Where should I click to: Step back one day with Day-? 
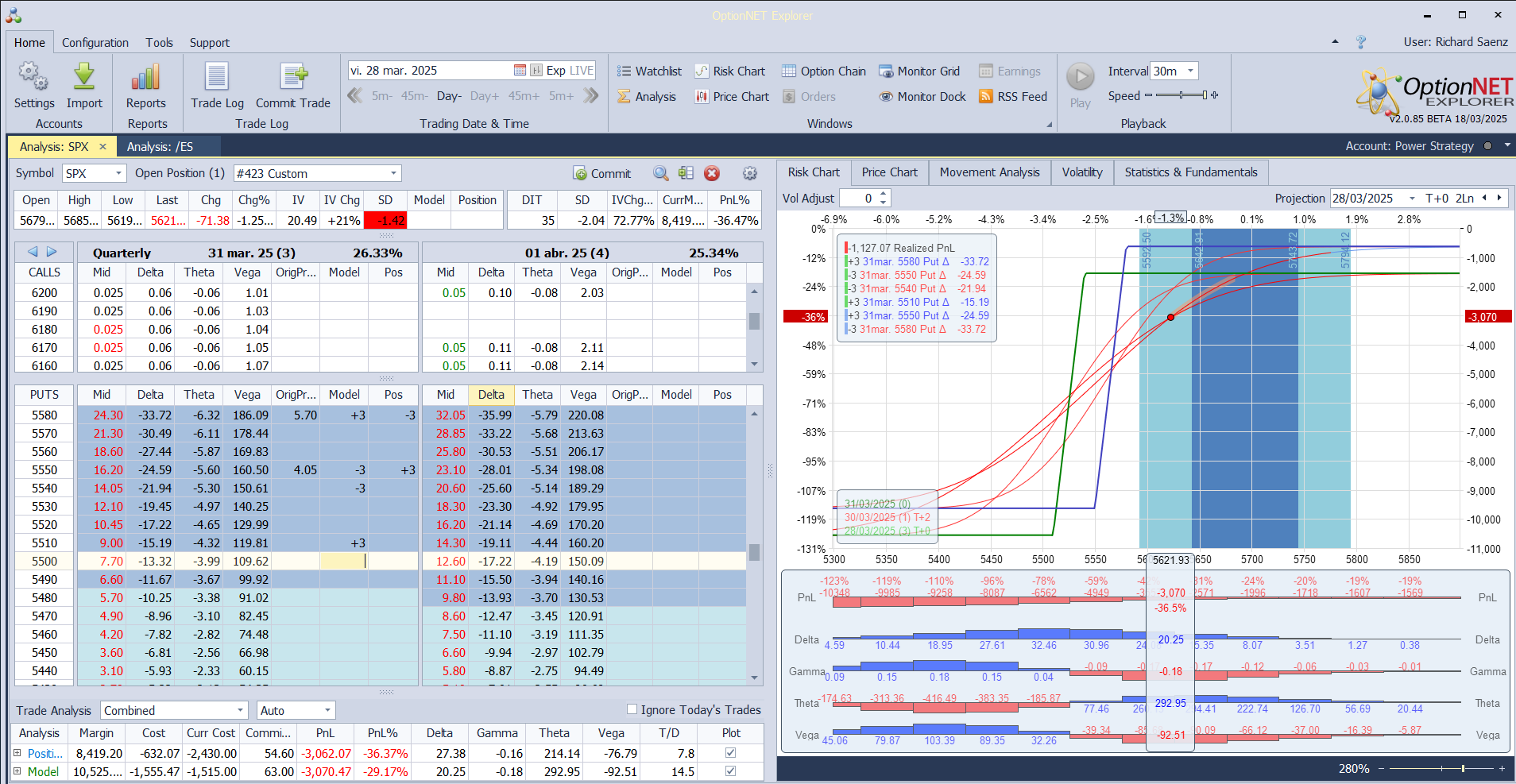[449, 96]
